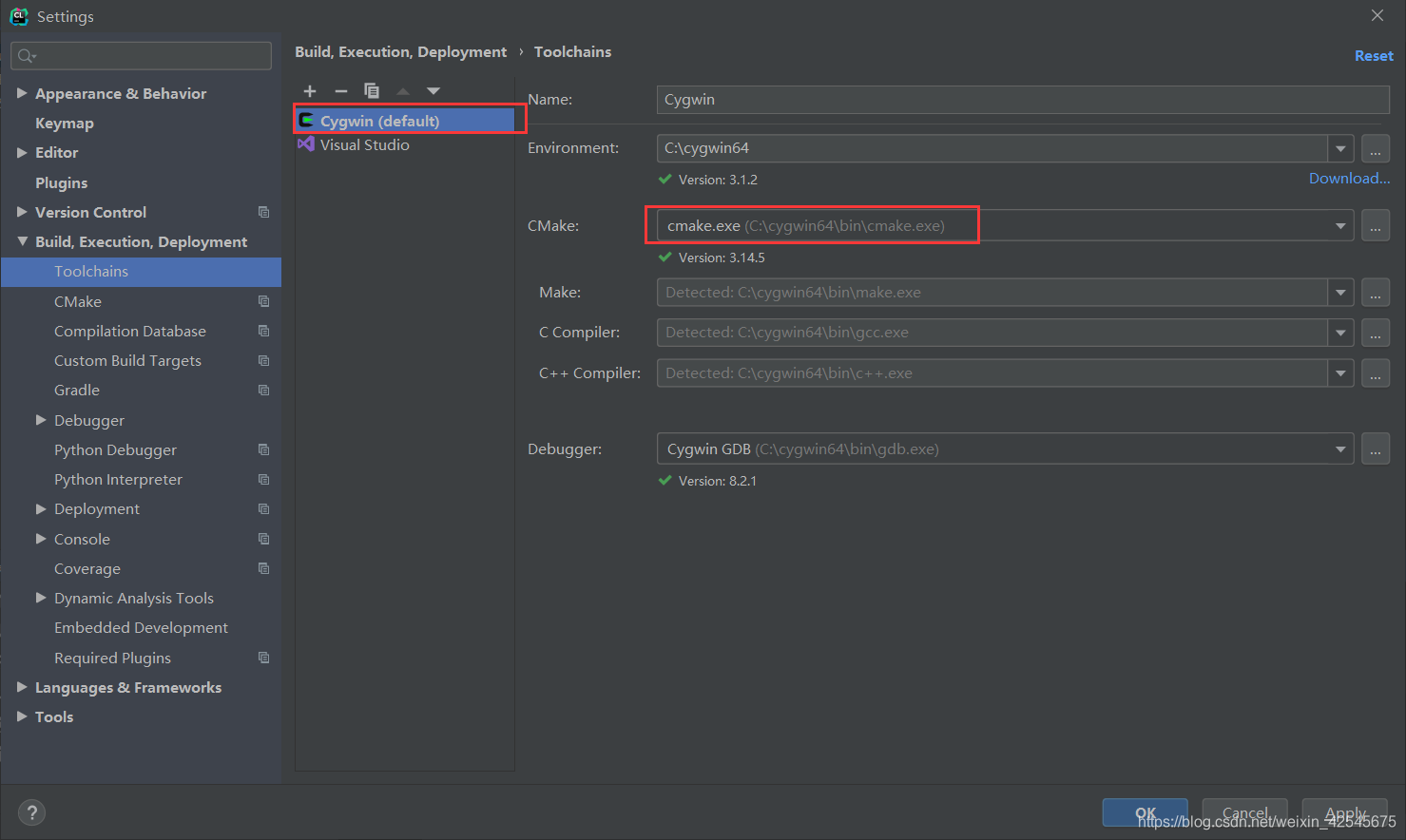Image resolution: width=1406 pixels, height=840 pixels.
Task: Browse for the Environment path via ellipsis
Action: click(1376, 148)
